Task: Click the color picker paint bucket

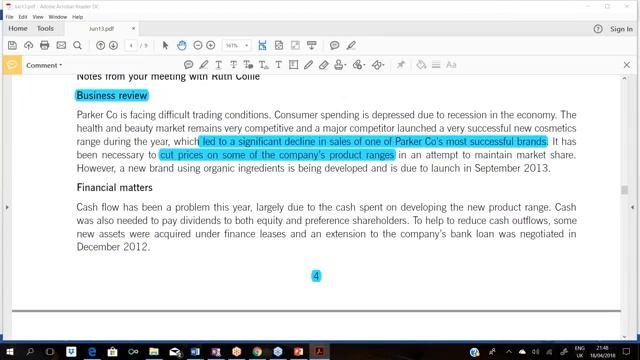Action: (x=421, y=65)
